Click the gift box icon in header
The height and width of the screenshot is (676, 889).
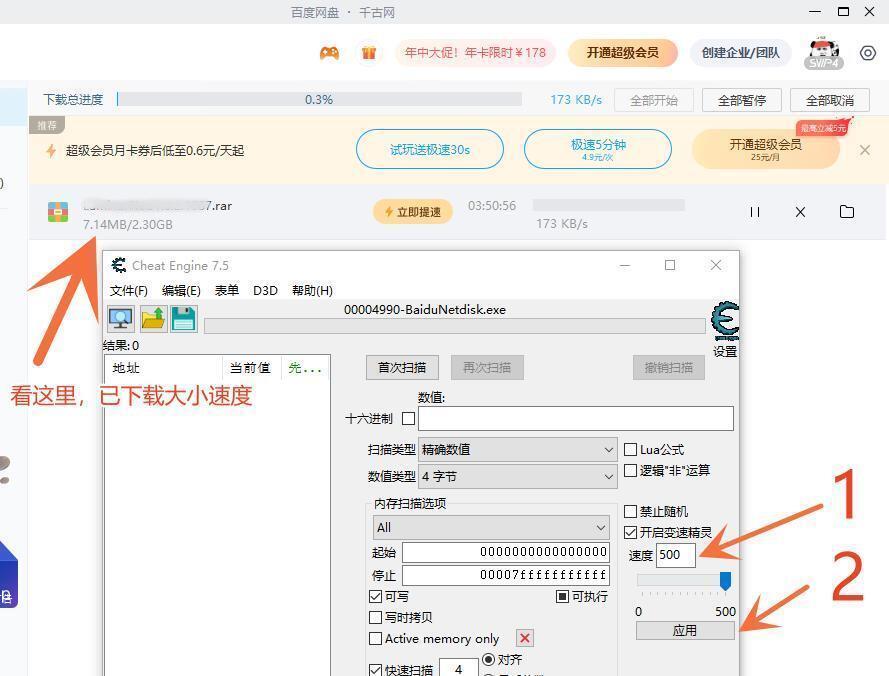[369, 53]
